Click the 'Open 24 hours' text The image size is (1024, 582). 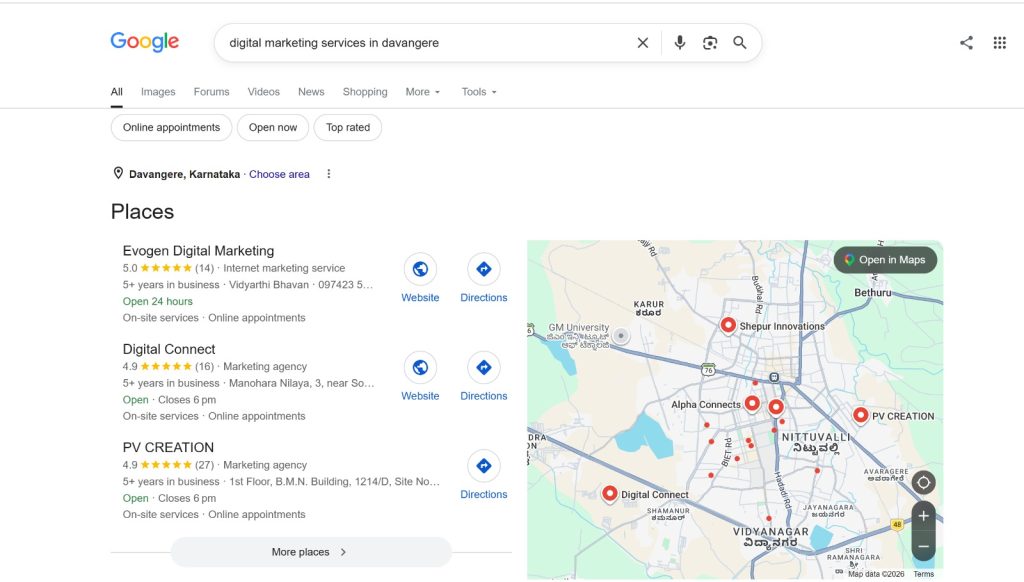click(x=157, y=301)
